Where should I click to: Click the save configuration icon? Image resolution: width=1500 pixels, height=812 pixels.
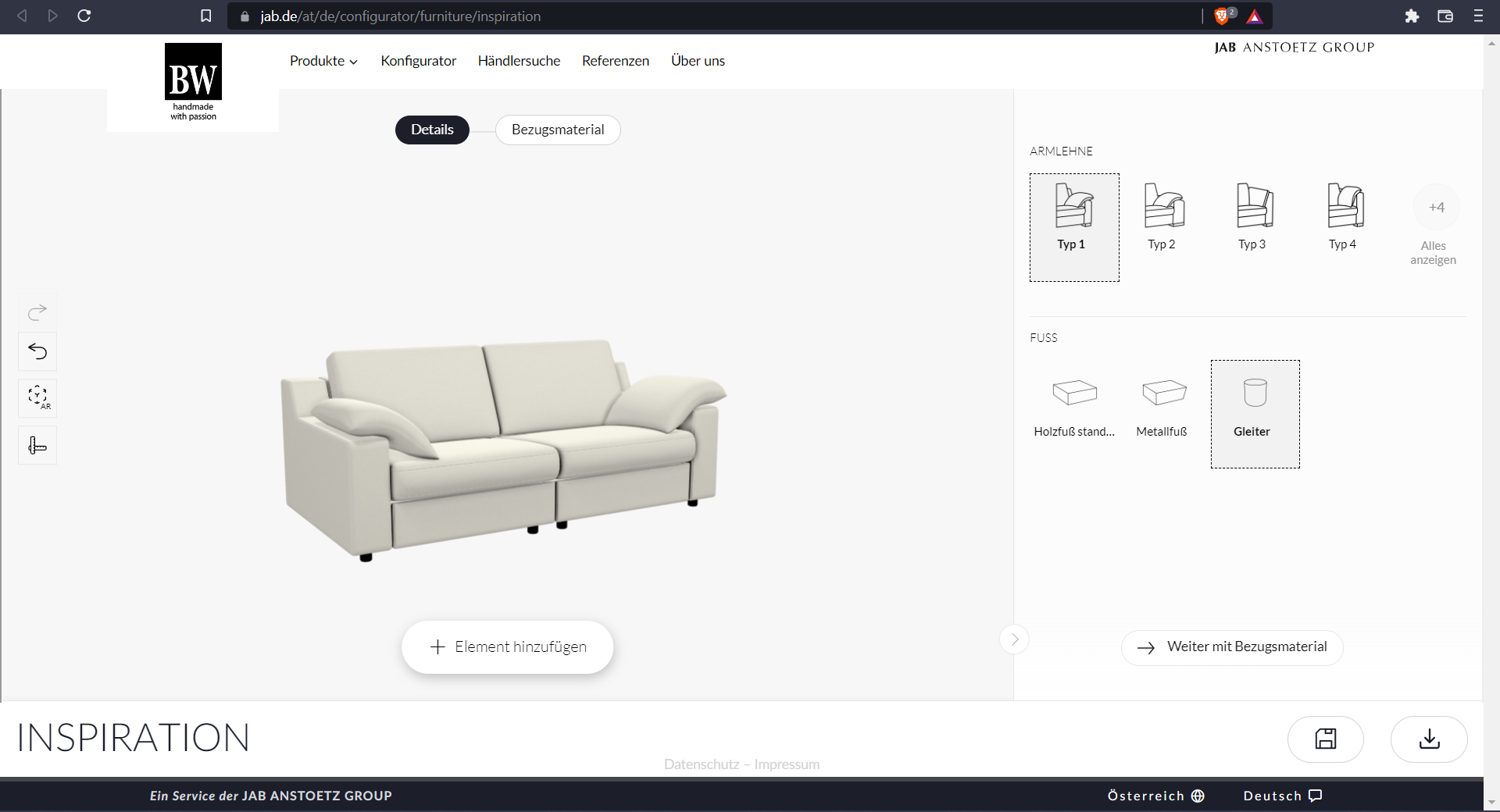1326,739
